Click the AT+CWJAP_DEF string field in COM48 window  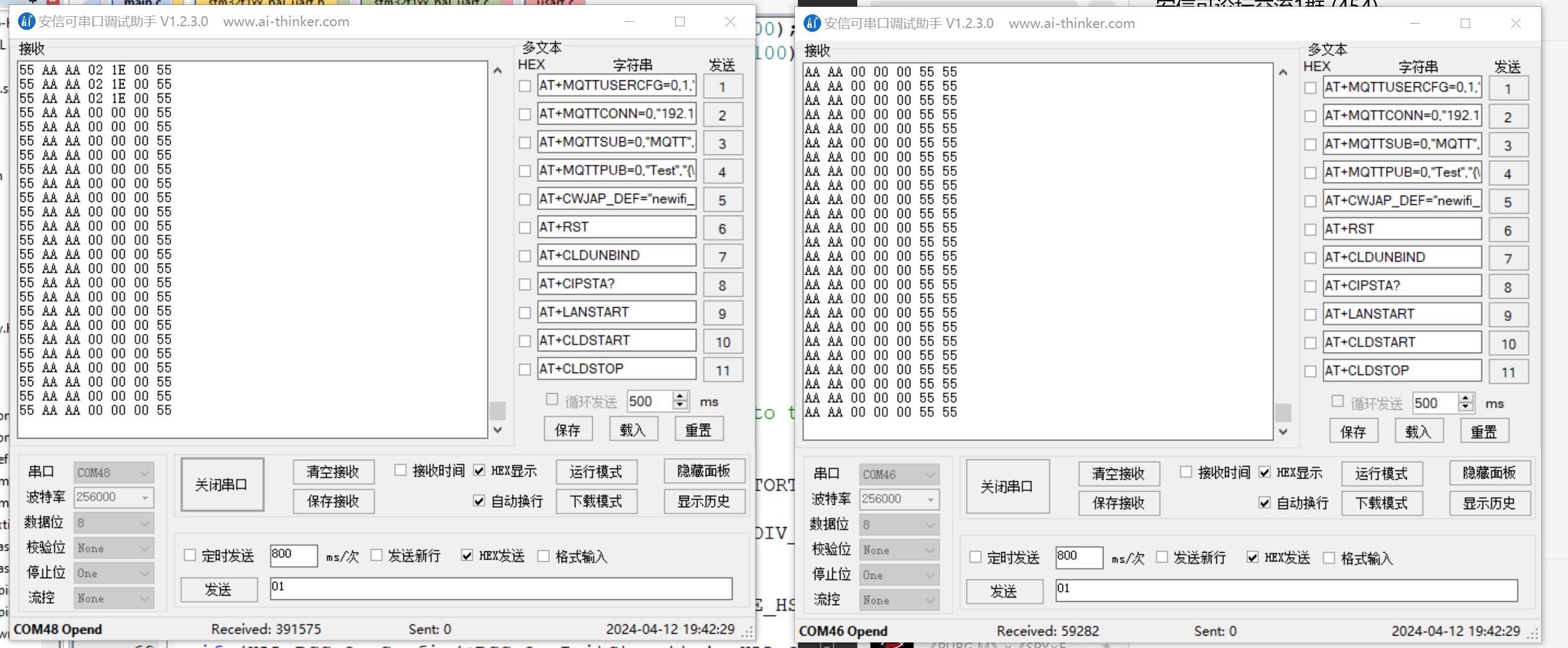click(617, 199)
